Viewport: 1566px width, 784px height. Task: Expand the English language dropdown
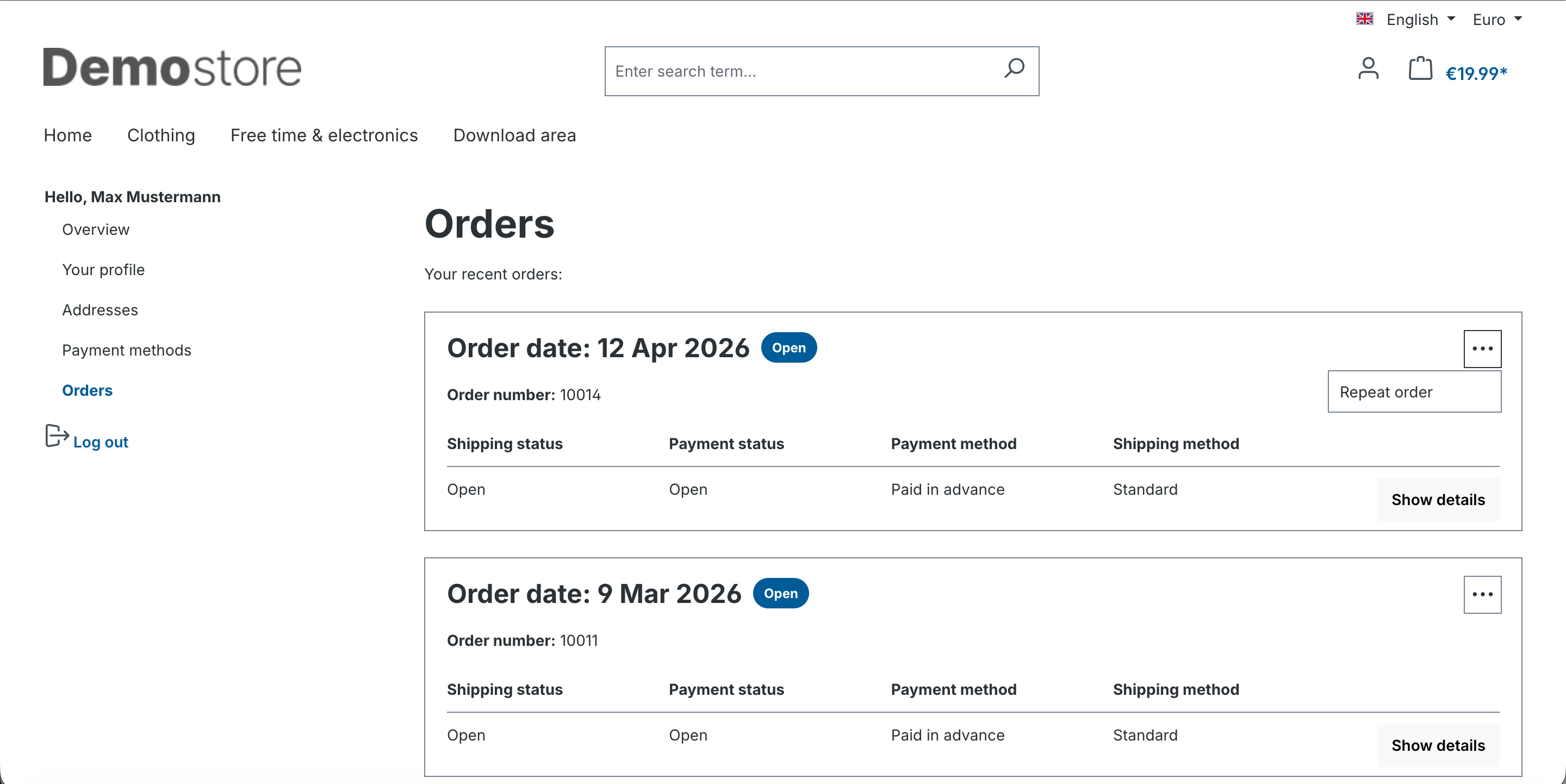pyautogui.click(x=1421, y=20)
